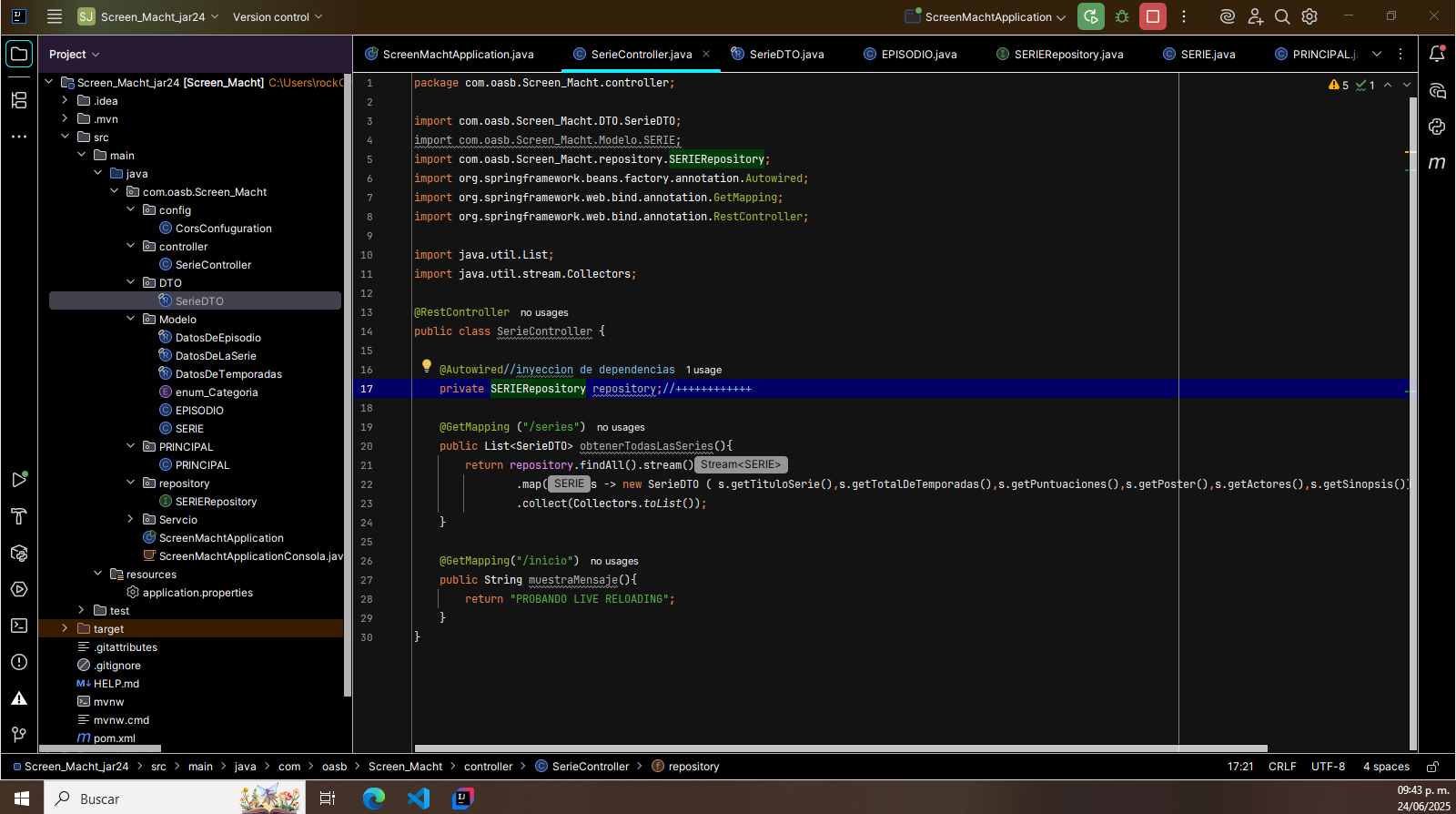Image resolution: width=1456 pixels, height=814 pixels.
Task: Open Visual Studio Code from taskbar
Action: pos(418,799)
